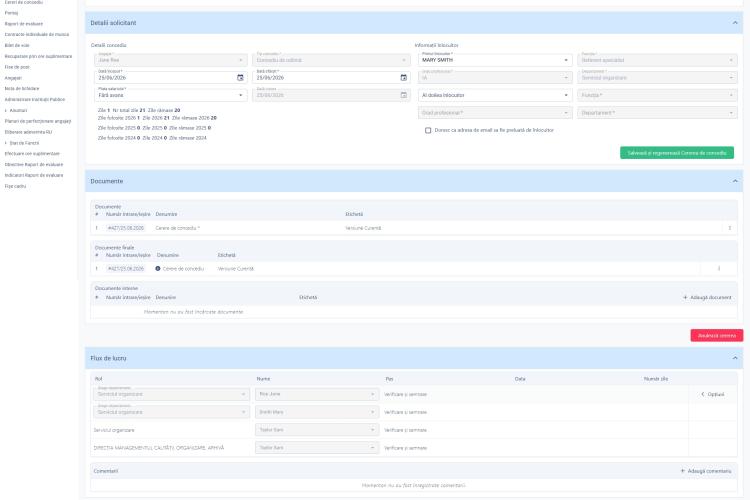750x500 pixels.
Task: Click calendar icon of the disabled return date
Action: pos(404,95)
